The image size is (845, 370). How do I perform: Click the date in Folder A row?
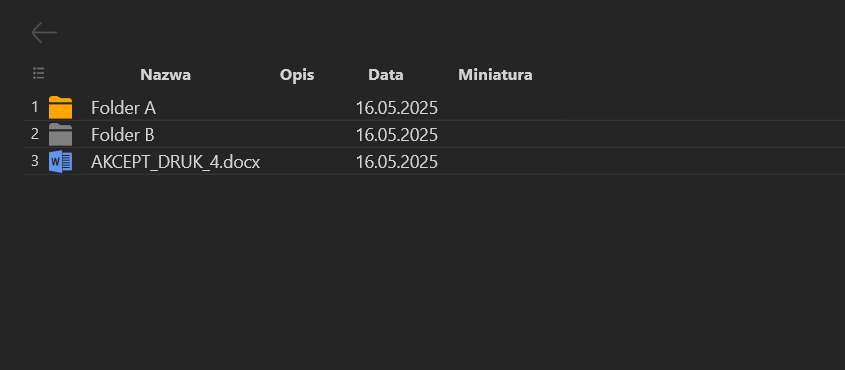point(397,108)
